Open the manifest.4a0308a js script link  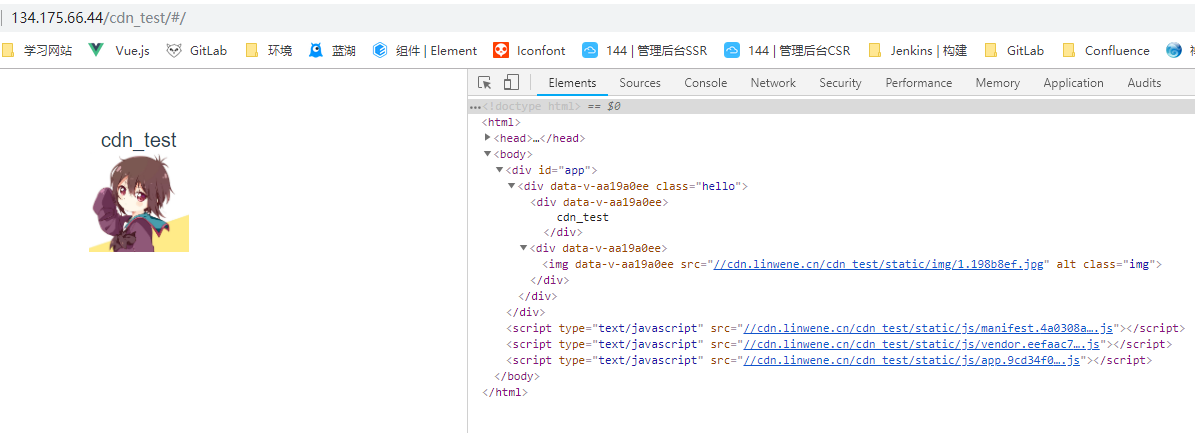(x=930, y=329)
